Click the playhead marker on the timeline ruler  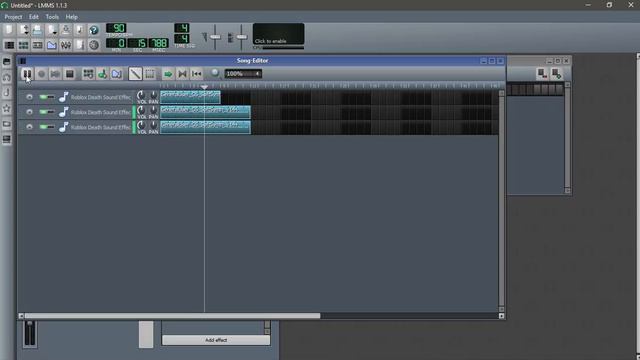point(204,87)
